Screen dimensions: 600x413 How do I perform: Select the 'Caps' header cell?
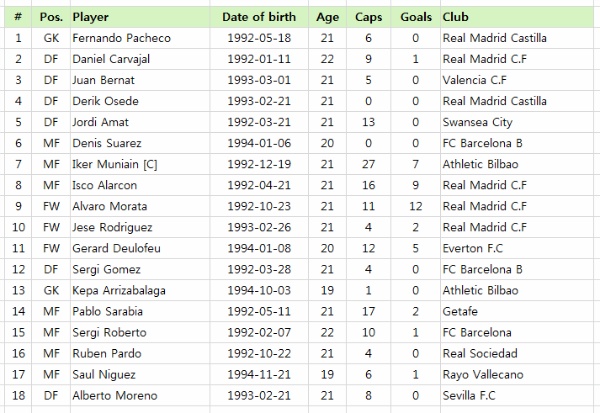[369, 17]
